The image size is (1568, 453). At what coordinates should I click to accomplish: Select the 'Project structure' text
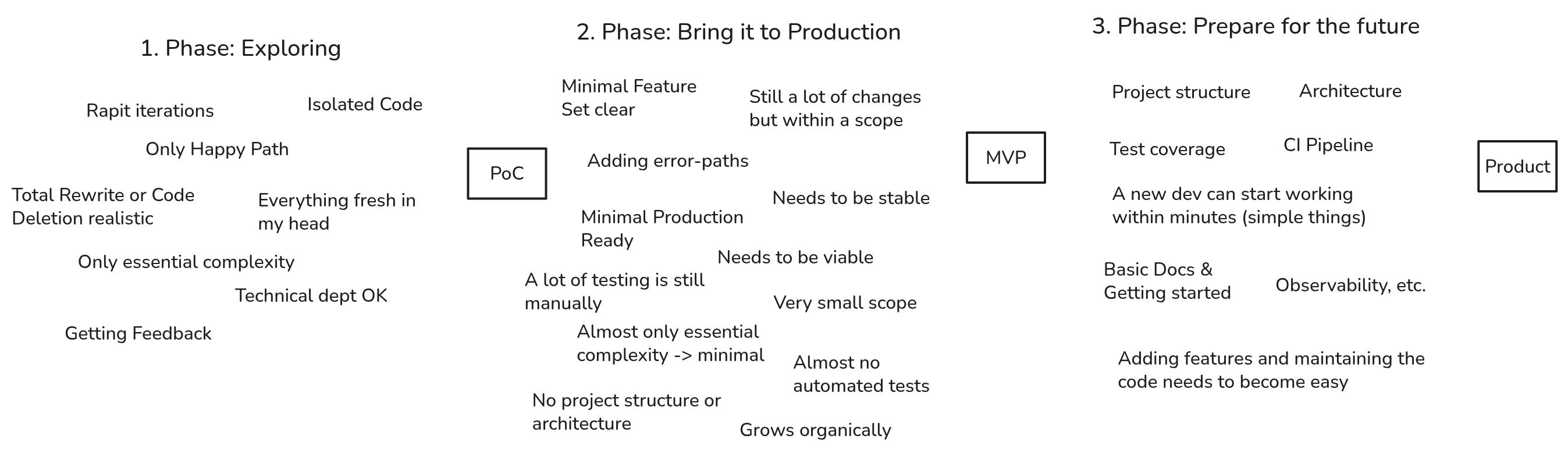click(x=1181, y=92)
